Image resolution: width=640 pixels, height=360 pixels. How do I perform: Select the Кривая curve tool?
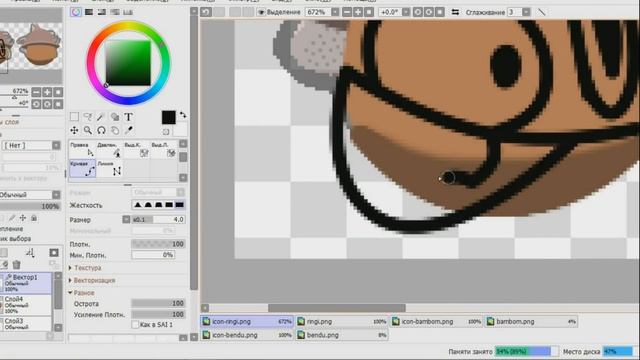82,168
